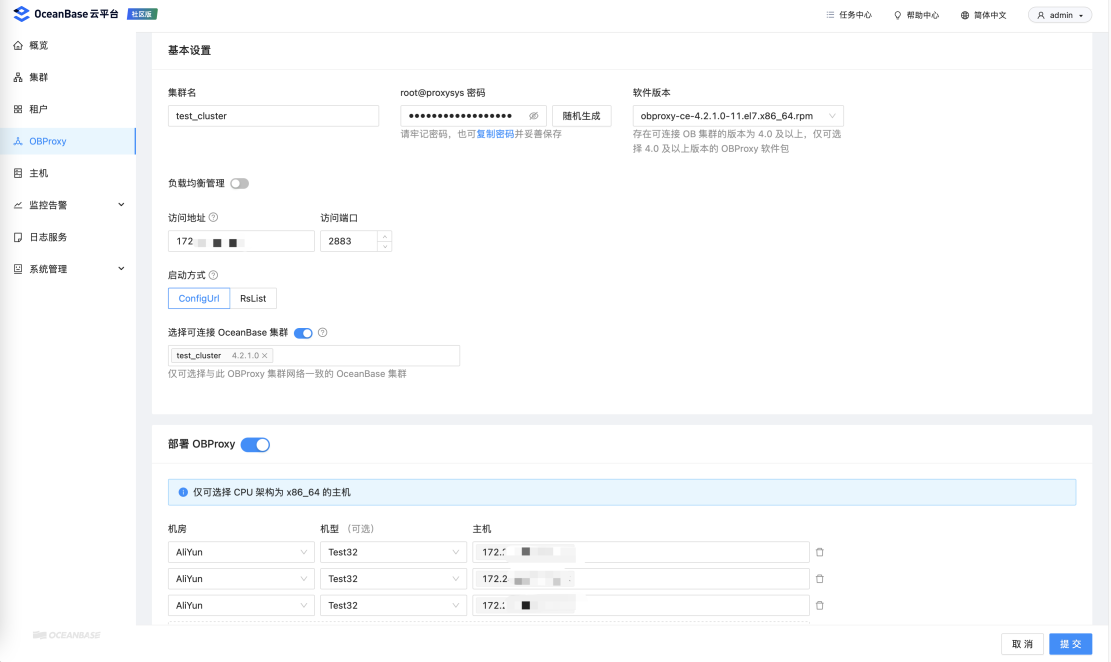Select OBProxy in sidebar
This screenshot has width=1111, height=662.
(x=68, y=141)
